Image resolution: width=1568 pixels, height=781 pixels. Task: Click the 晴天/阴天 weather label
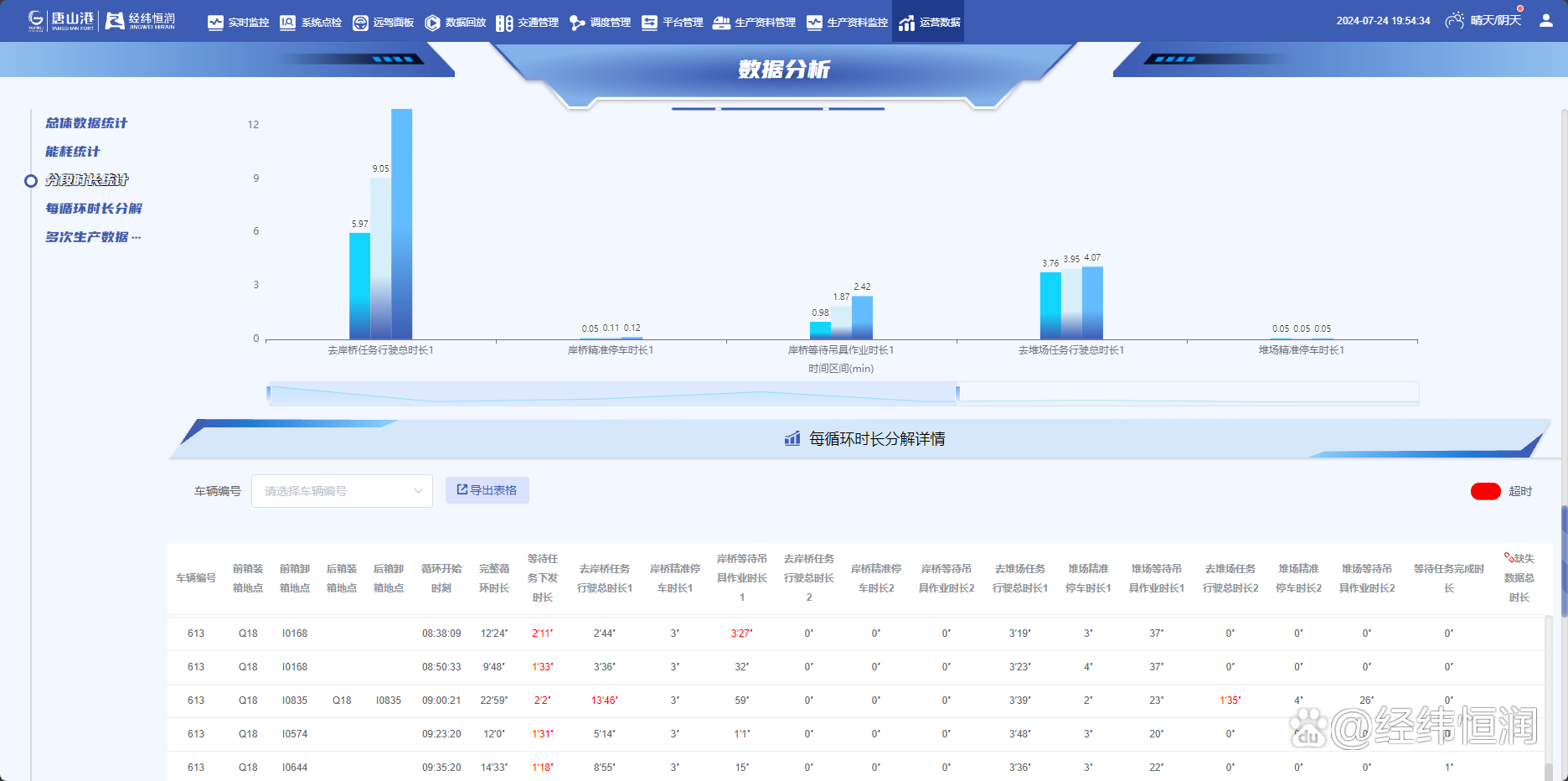(x=1496, y=20)
